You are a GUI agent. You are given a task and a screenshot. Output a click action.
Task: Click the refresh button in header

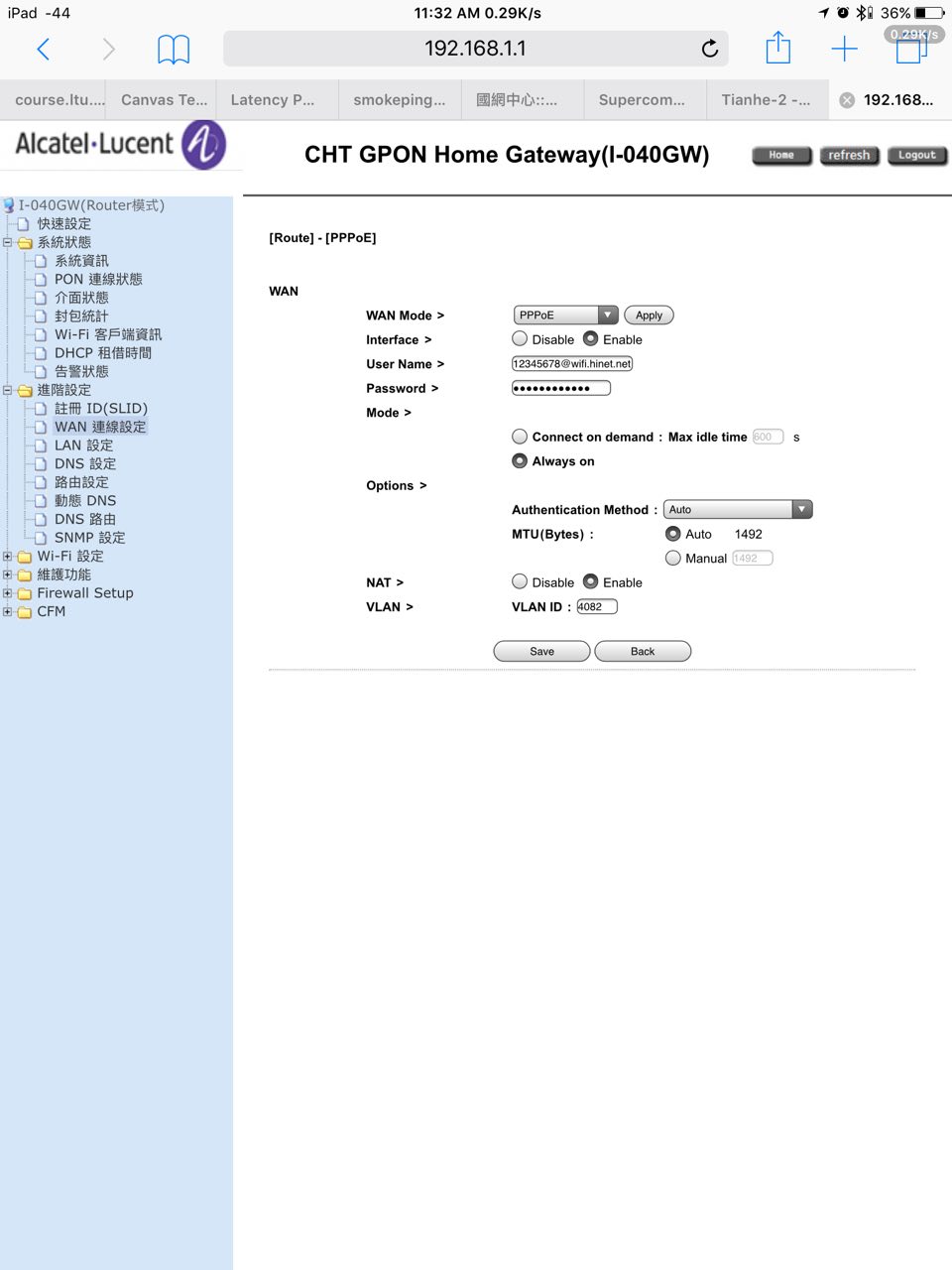[849, 155]
